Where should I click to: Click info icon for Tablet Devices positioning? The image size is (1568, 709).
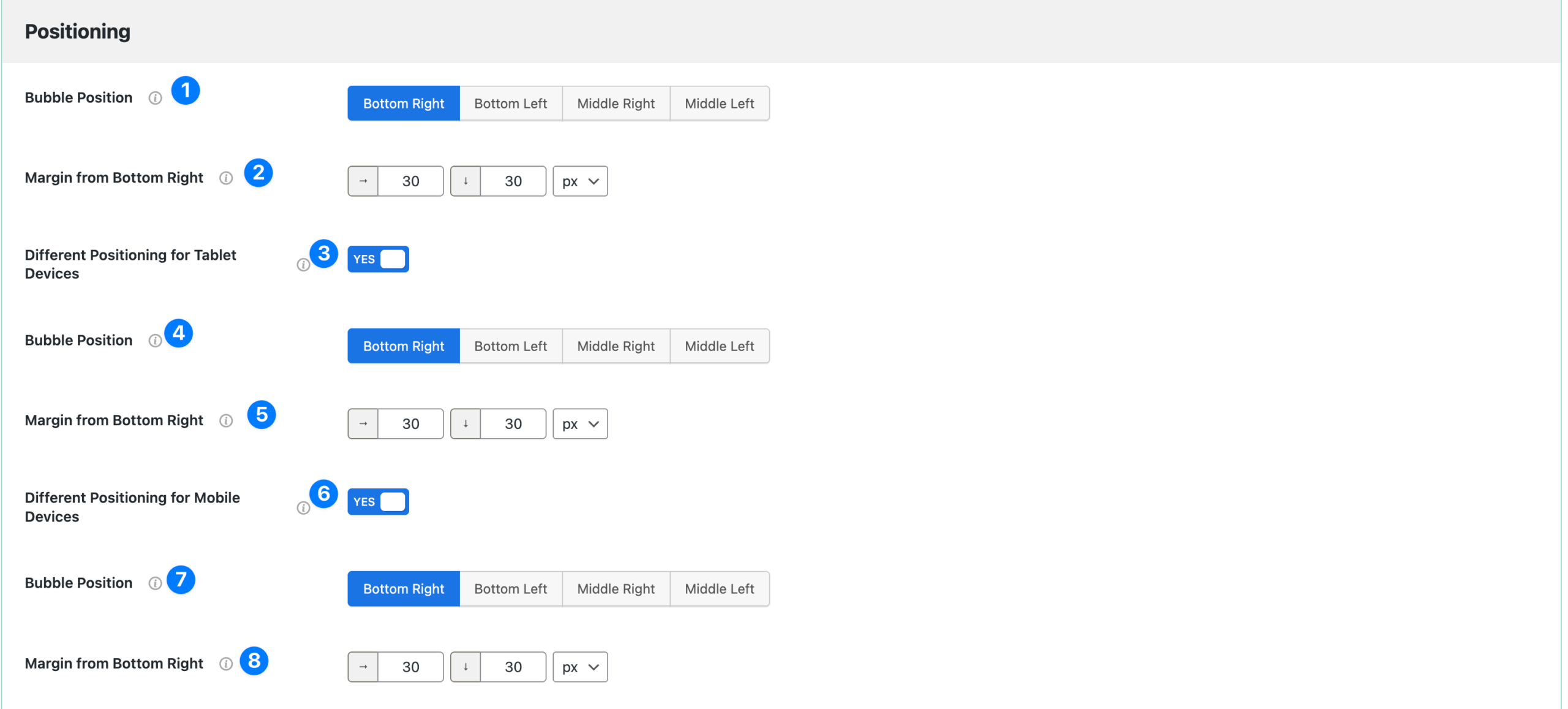pyautogui.click(x=303, y=265)
